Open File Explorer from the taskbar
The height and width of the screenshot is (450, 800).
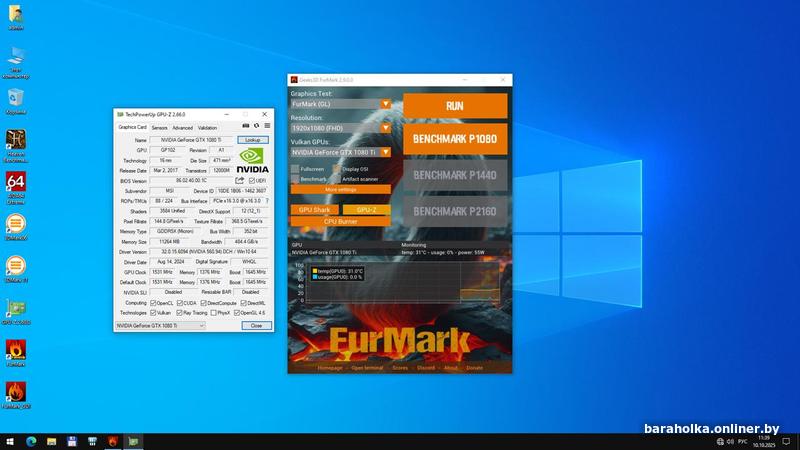tap(51, 441)
